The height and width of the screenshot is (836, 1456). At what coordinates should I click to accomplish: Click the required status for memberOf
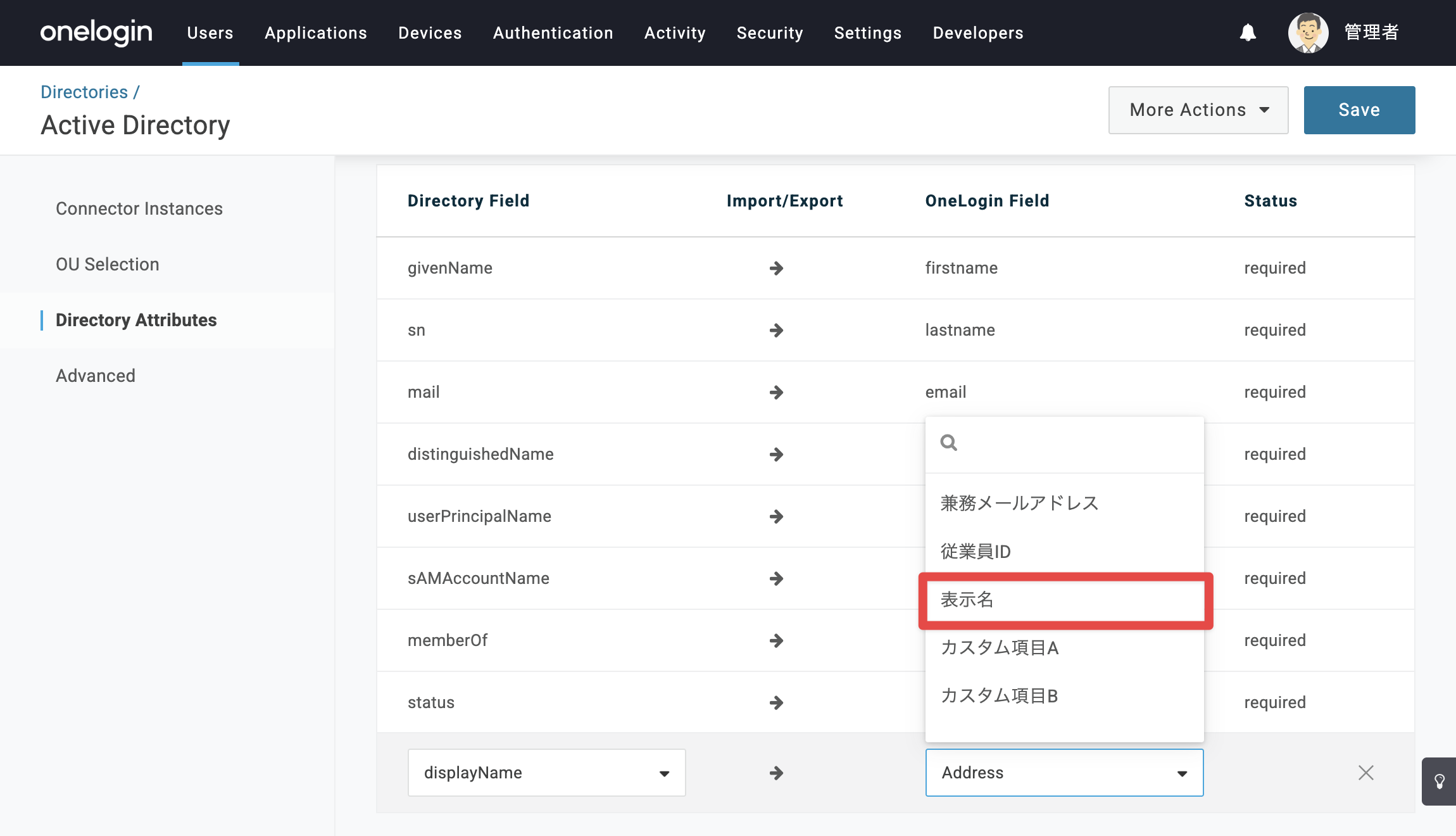pos(1275,641)
